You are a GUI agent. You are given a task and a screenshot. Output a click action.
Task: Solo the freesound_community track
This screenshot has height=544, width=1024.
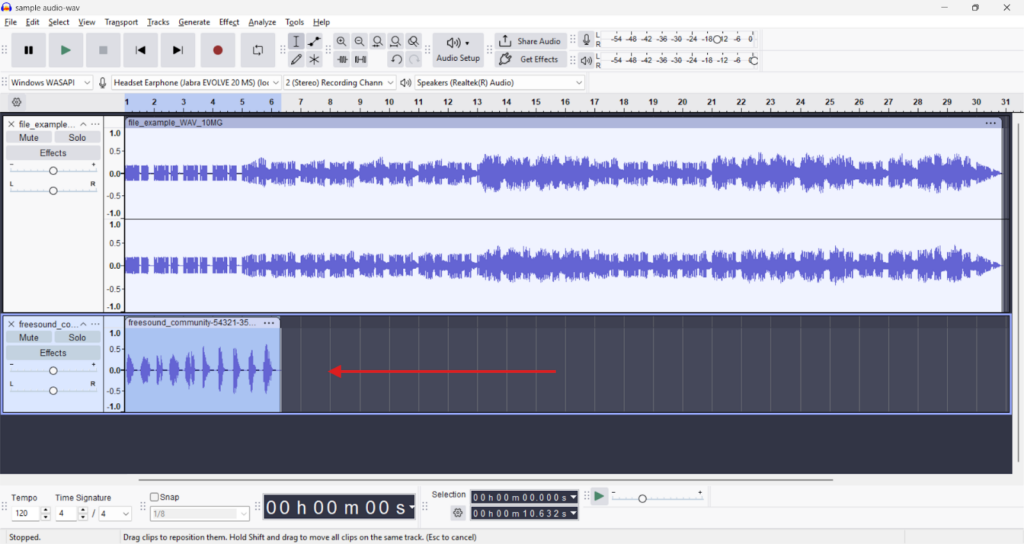[x=77, y=338]
